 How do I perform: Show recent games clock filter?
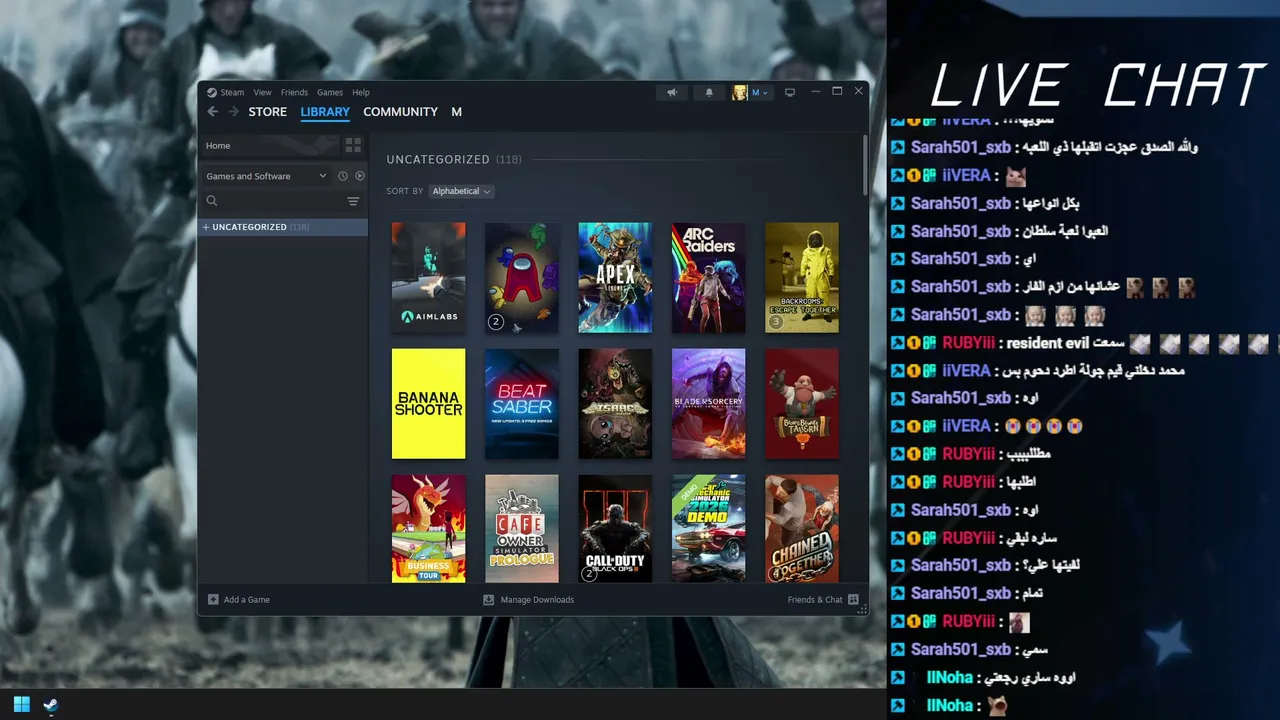342,176
